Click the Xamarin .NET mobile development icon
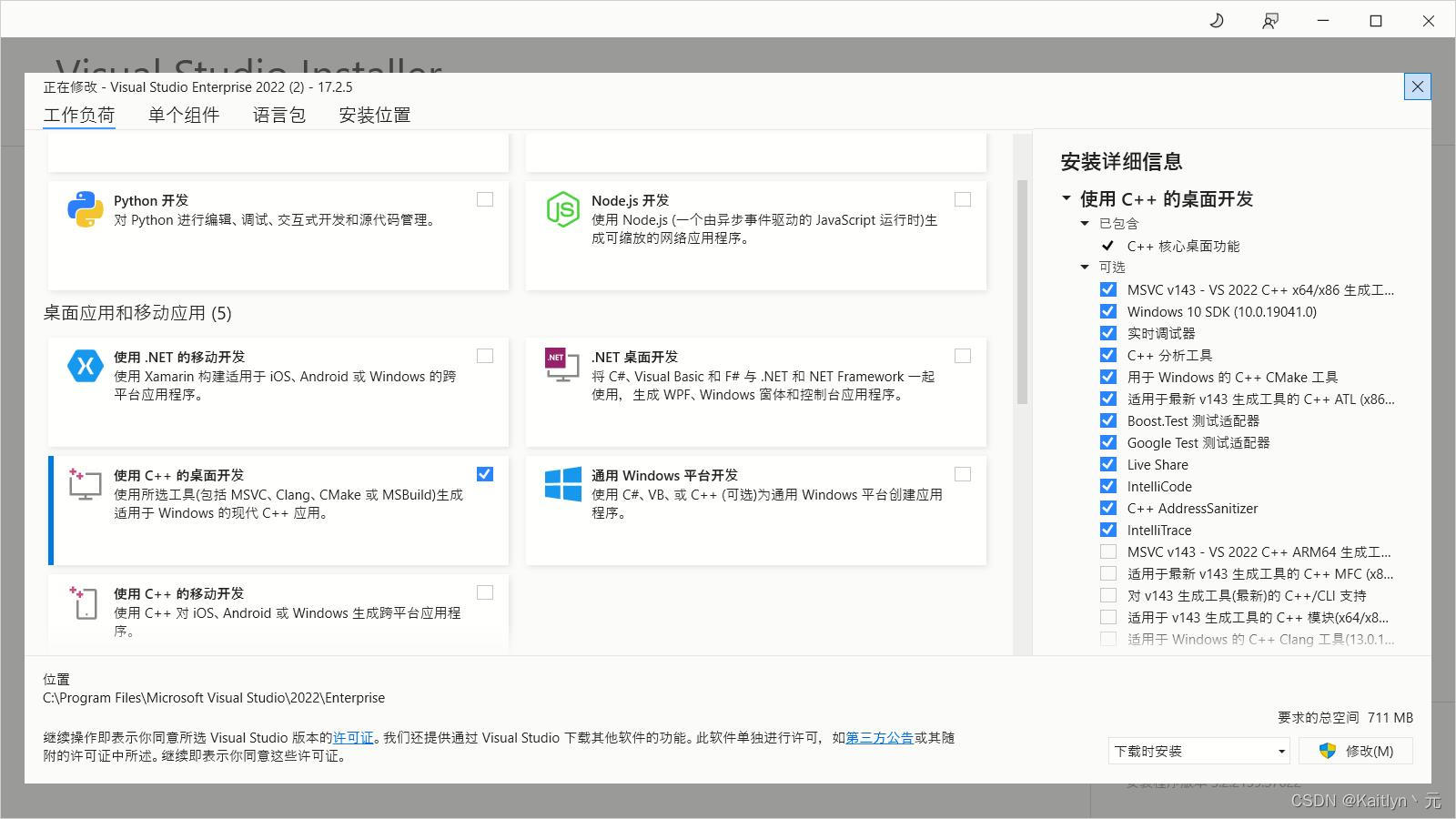Screen dimensions: 1456x819 pyautogui.click(x=85, y=366)
